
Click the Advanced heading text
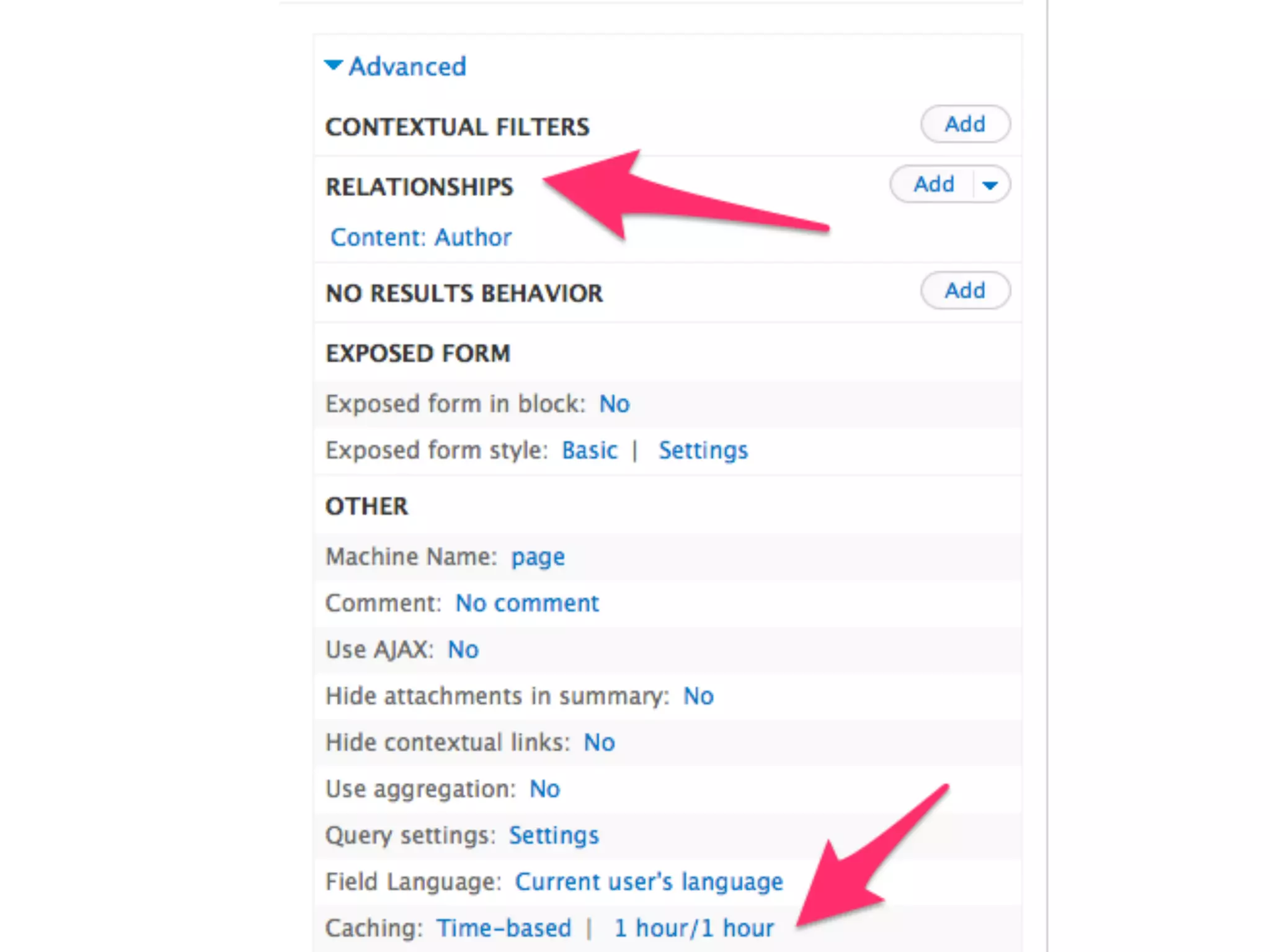coord(407,66)
